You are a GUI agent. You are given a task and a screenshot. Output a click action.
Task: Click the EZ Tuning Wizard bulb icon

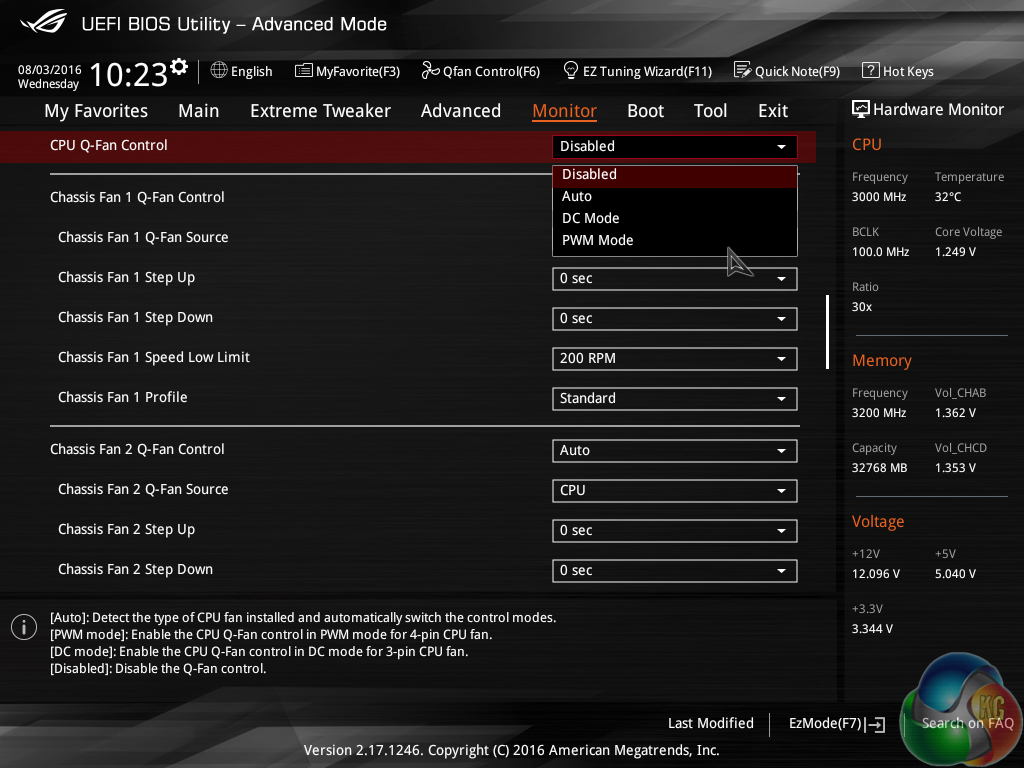pyautogui.click(x=571, y=70)
